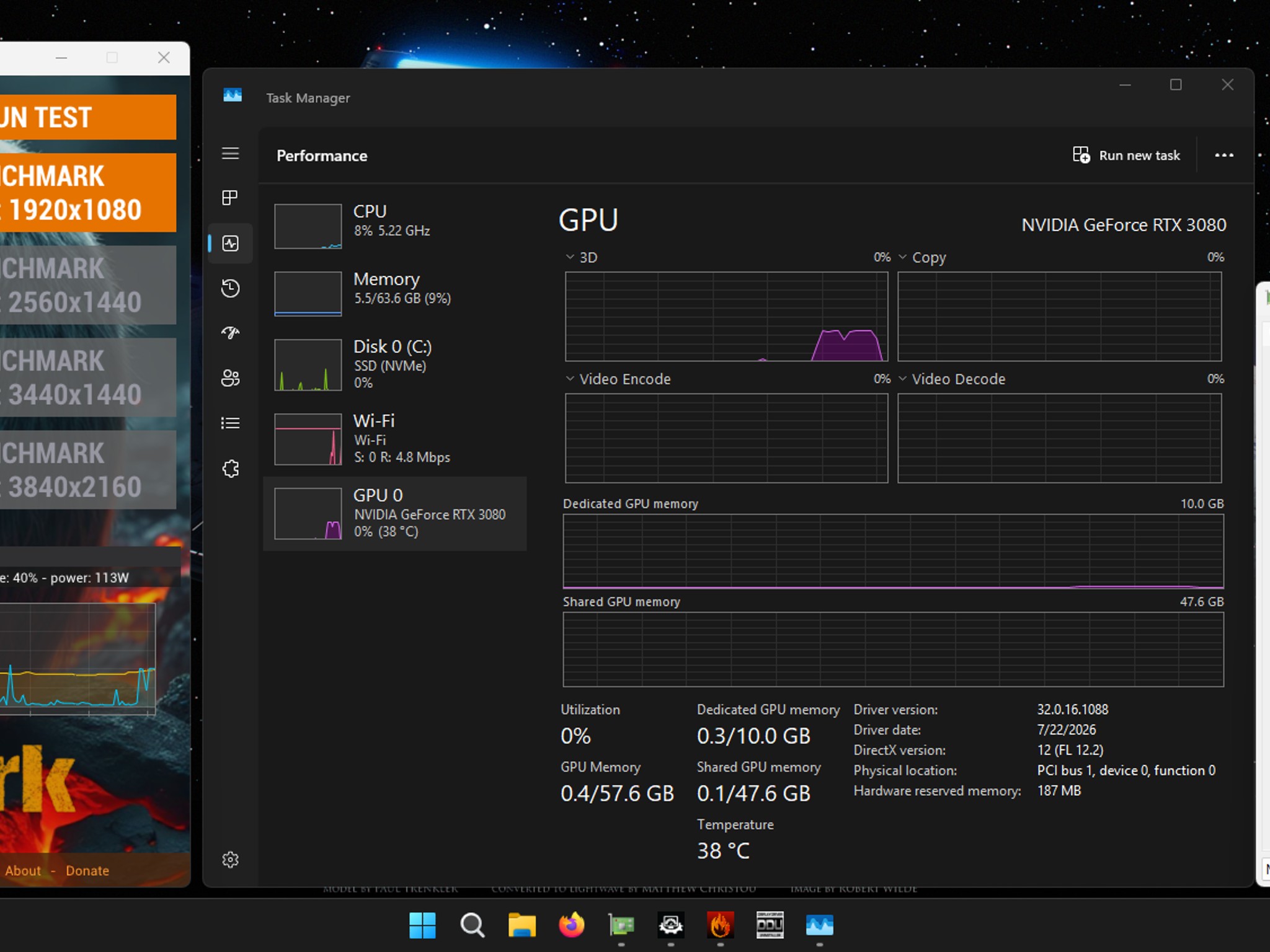The width and height of the screenshot is (1270, 952).
Task: Click the DirectX version value 12 (FL 12.2)
Action: click(x=1070, y=750)
